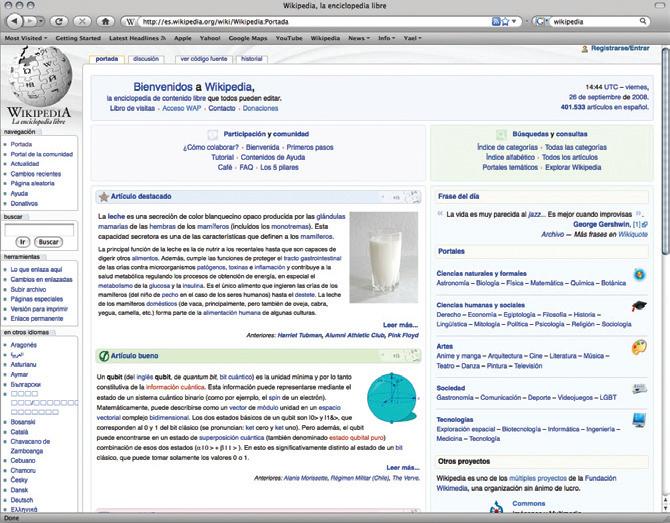
Task: Open the YouTube bookmark
Action: pos(289,38)
